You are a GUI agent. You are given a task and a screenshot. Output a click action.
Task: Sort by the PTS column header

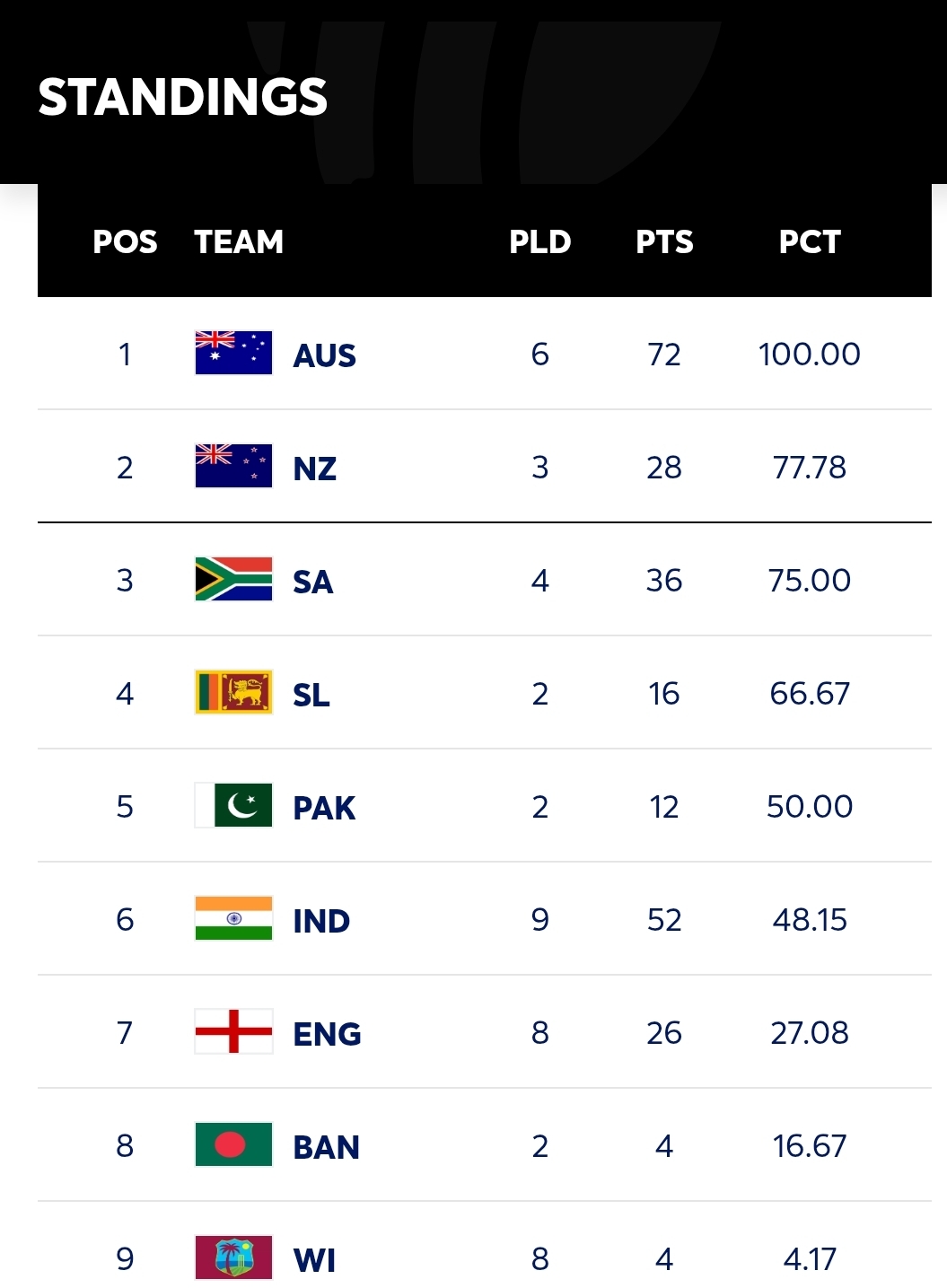click(x=664, y=241)
